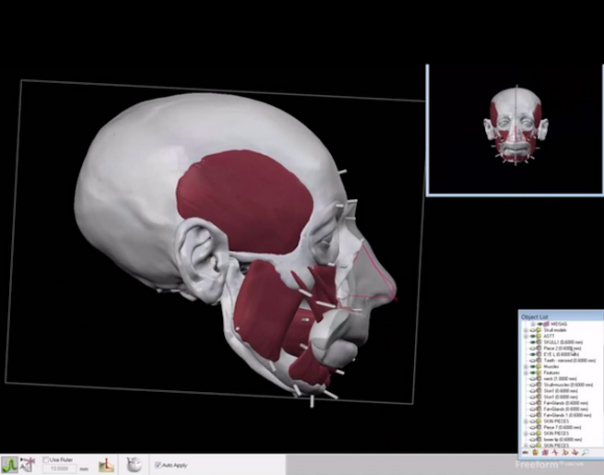Enable the Use Ruler checkbox
Image resolution: width=604 pixels, height=475 pixels.
(46, 460)
